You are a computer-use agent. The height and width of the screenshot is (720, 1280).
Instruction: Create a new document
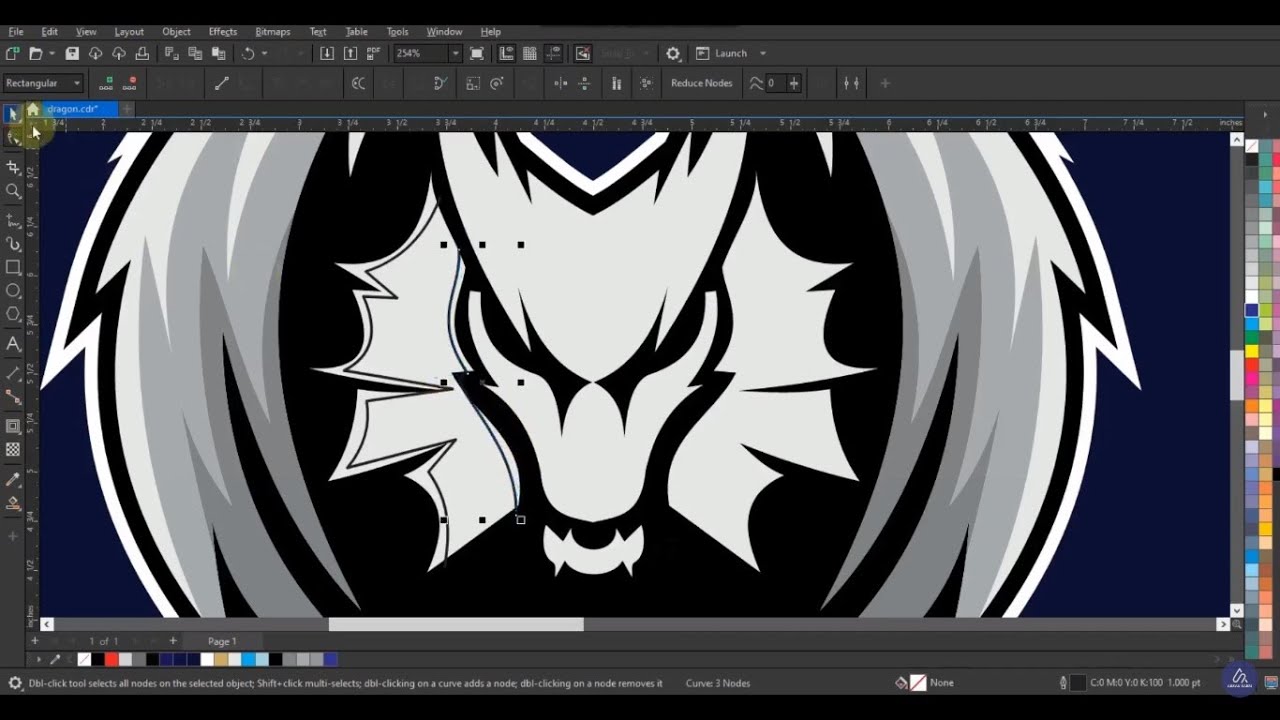12,53
